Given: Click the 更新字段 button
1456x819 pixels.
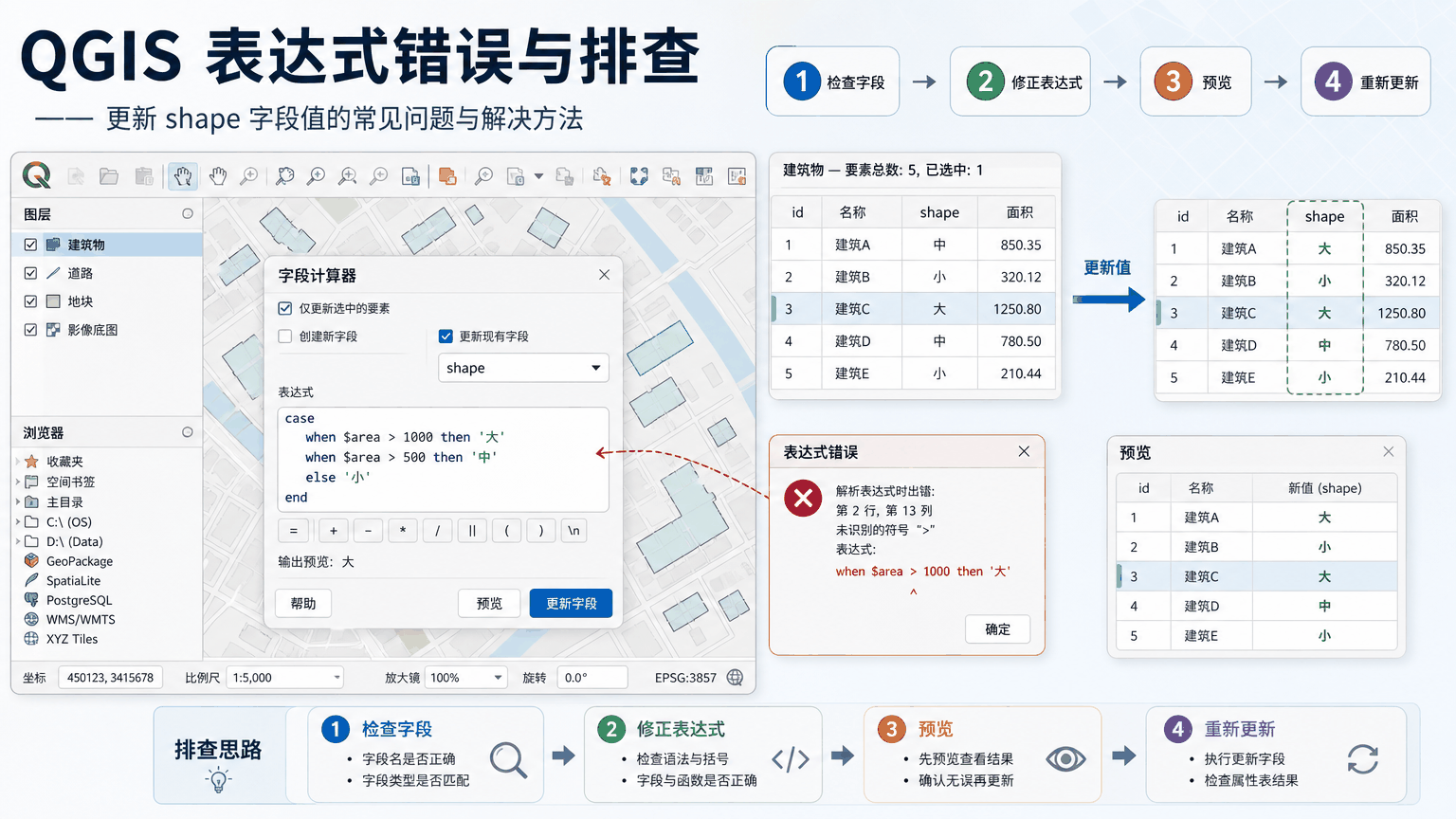Looking at the screenshot, I should click(x=571, y=604).
